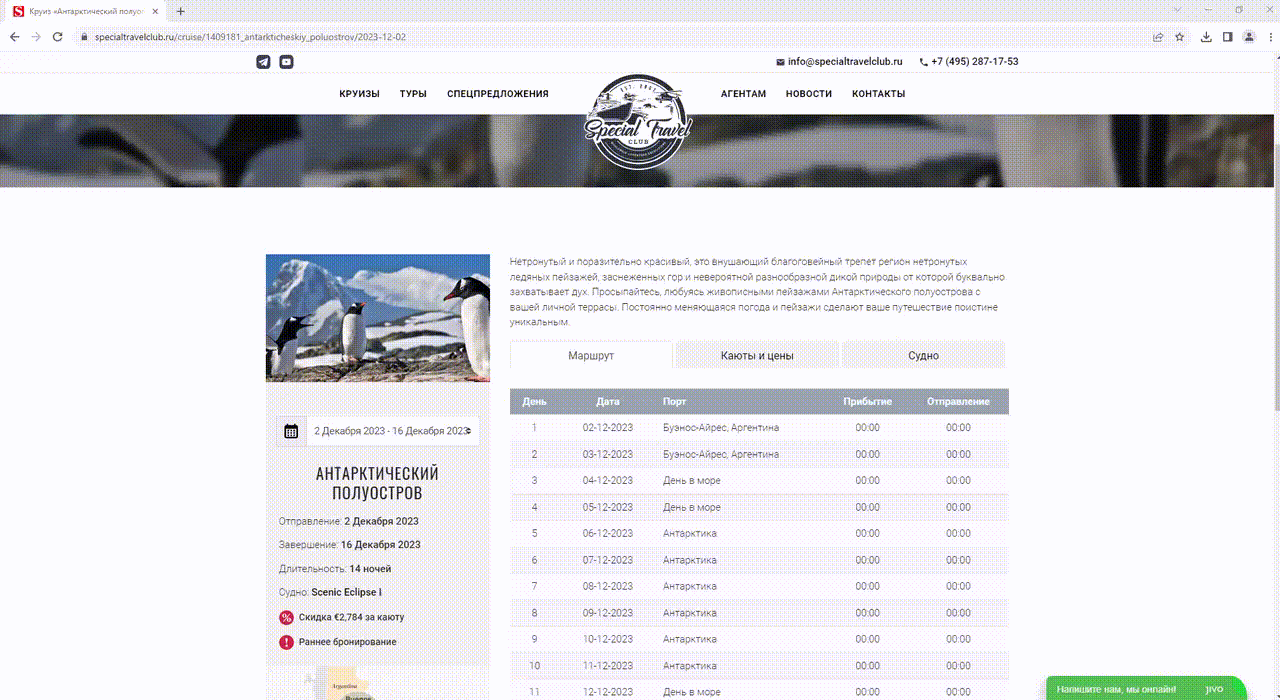Open the СПЕЦПРЕДЛОЖЕНИЯ menu item
This screenshot has width=1280, height=700.
click(498, 94)
